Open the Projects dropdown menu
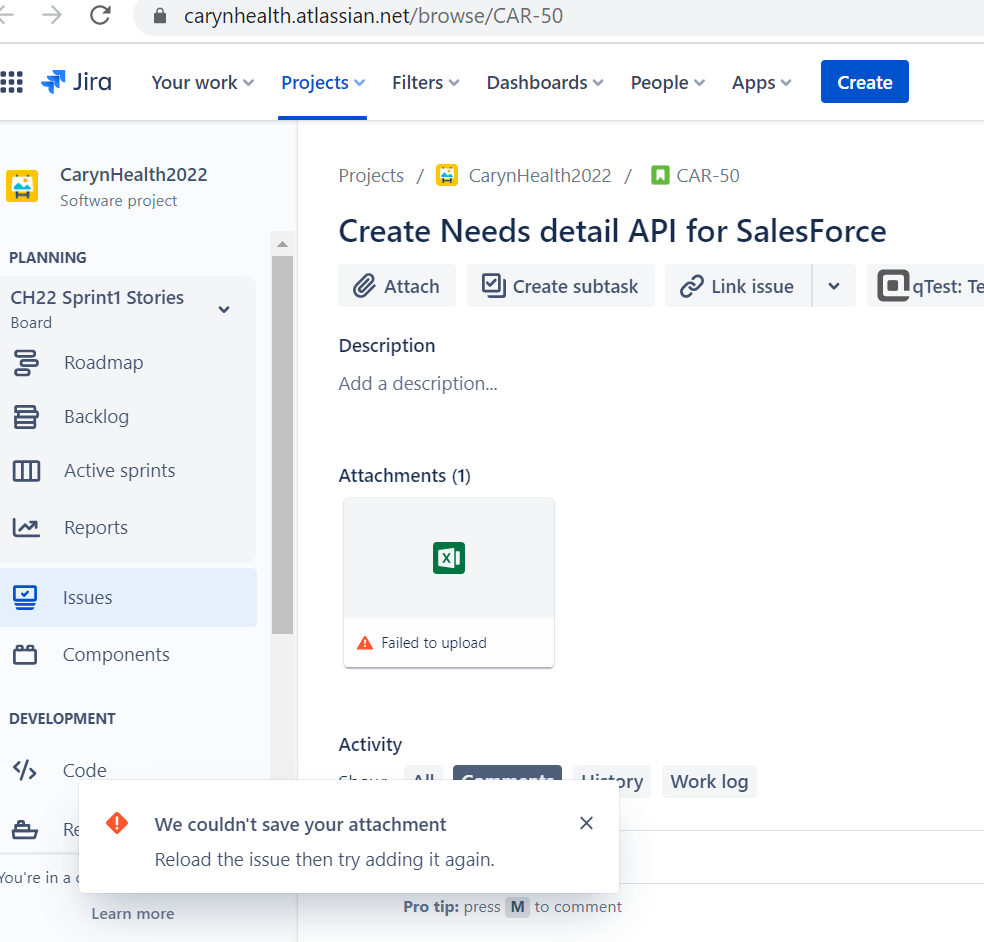This screenshot has height=942, width=984. click(x=323, y=82)
